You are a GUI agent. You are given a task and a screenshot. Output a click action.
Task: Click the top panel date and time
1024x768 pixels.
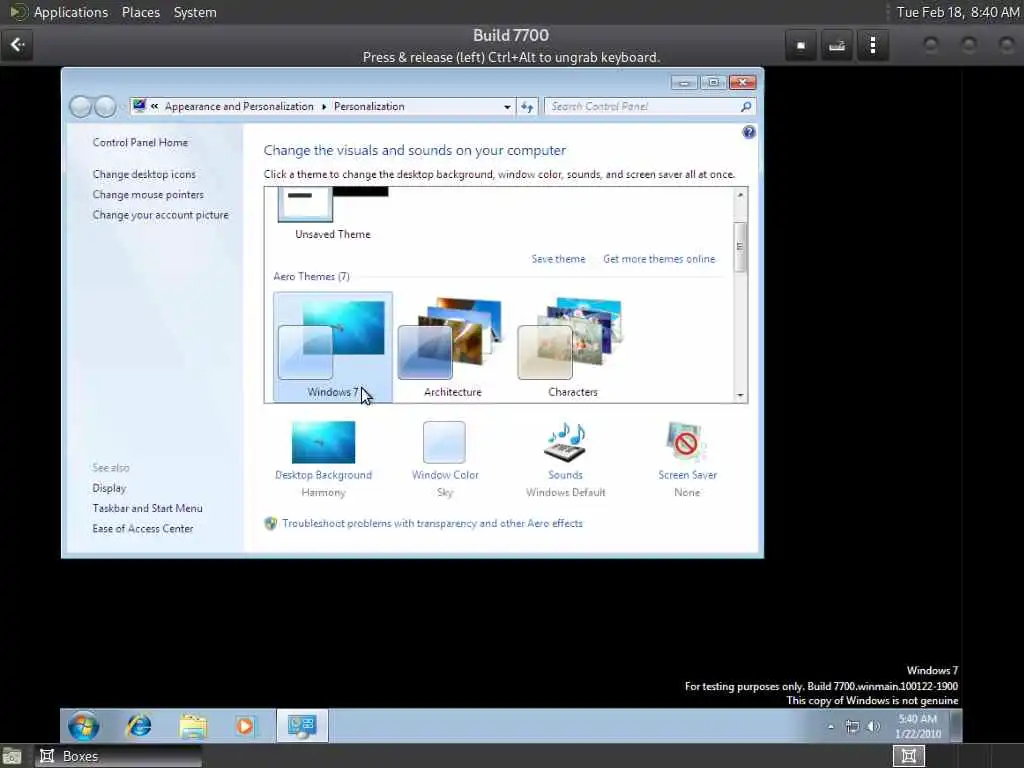tap(957, 12)
